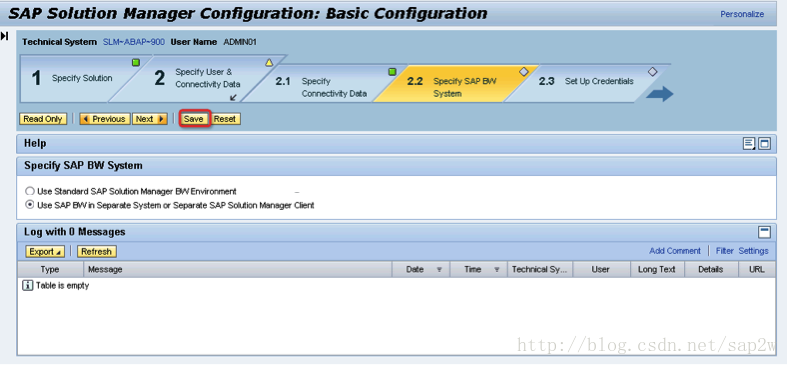Viewport: 788px width, 365px height.
Task: Open the log Settings link
Action: point(753,251)
